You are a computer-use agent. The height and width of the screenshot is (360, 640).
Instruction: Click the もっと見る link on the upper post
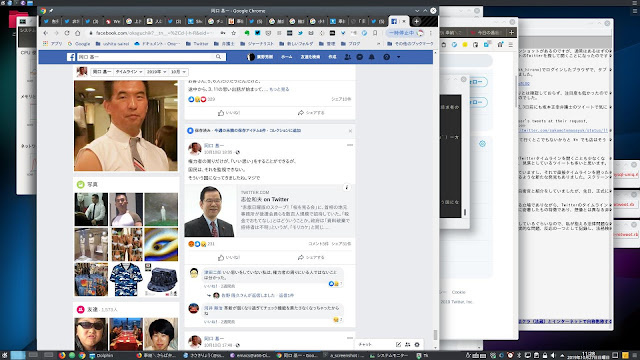pos(279,89)
